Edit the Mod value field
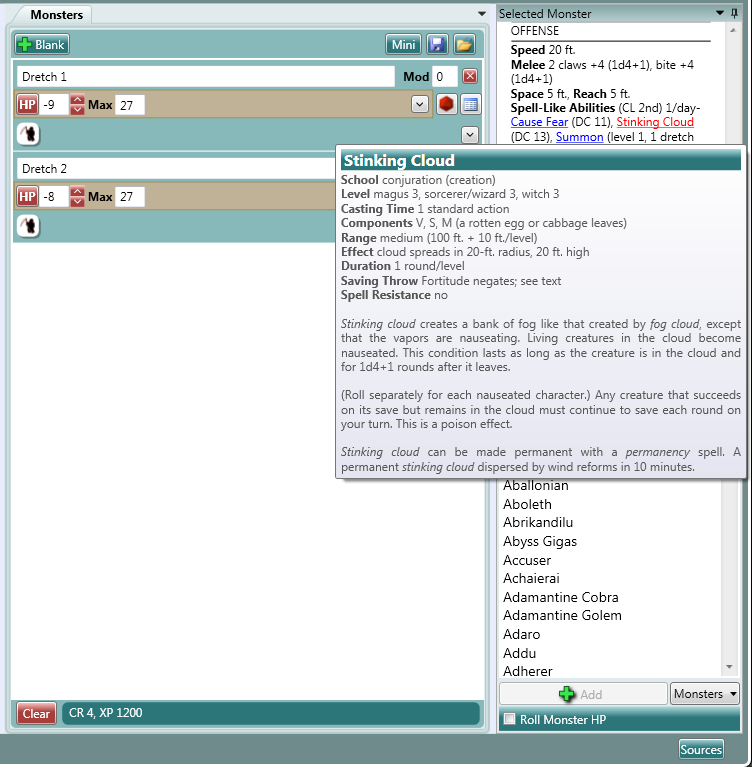This screenshot has height=767, width=752. [x=445, y=77]
